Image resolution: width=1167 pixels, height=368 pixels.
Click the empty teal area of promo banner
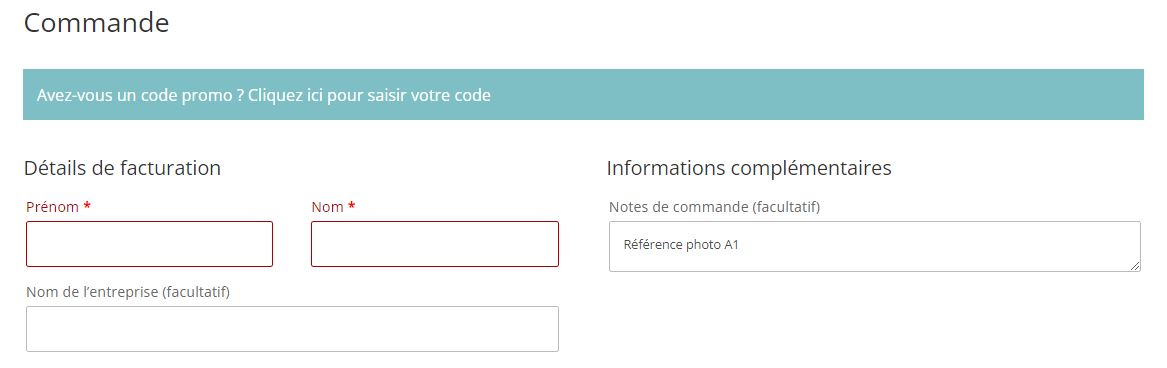[819, 95]
